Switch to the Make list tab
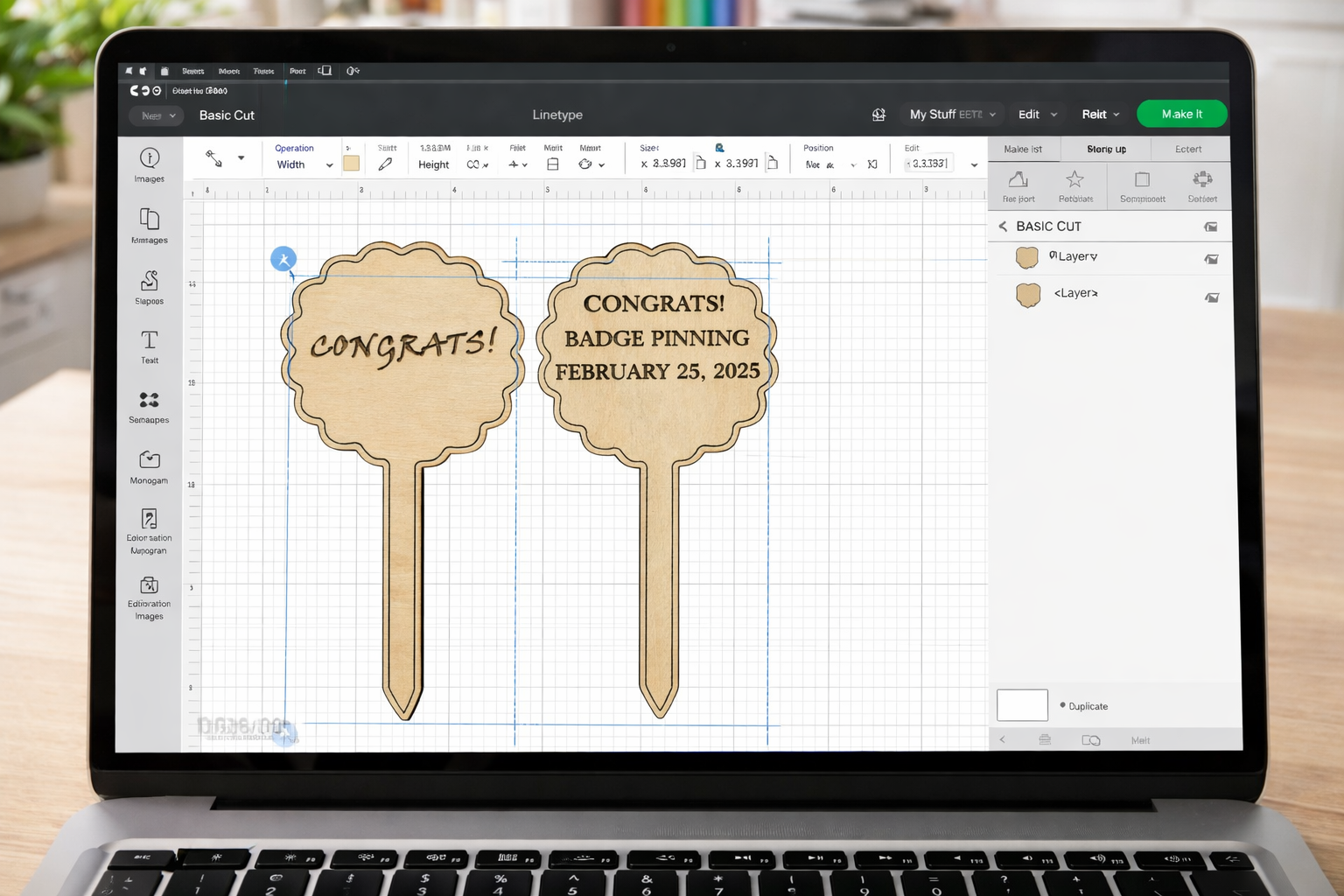 (1023, 150)
